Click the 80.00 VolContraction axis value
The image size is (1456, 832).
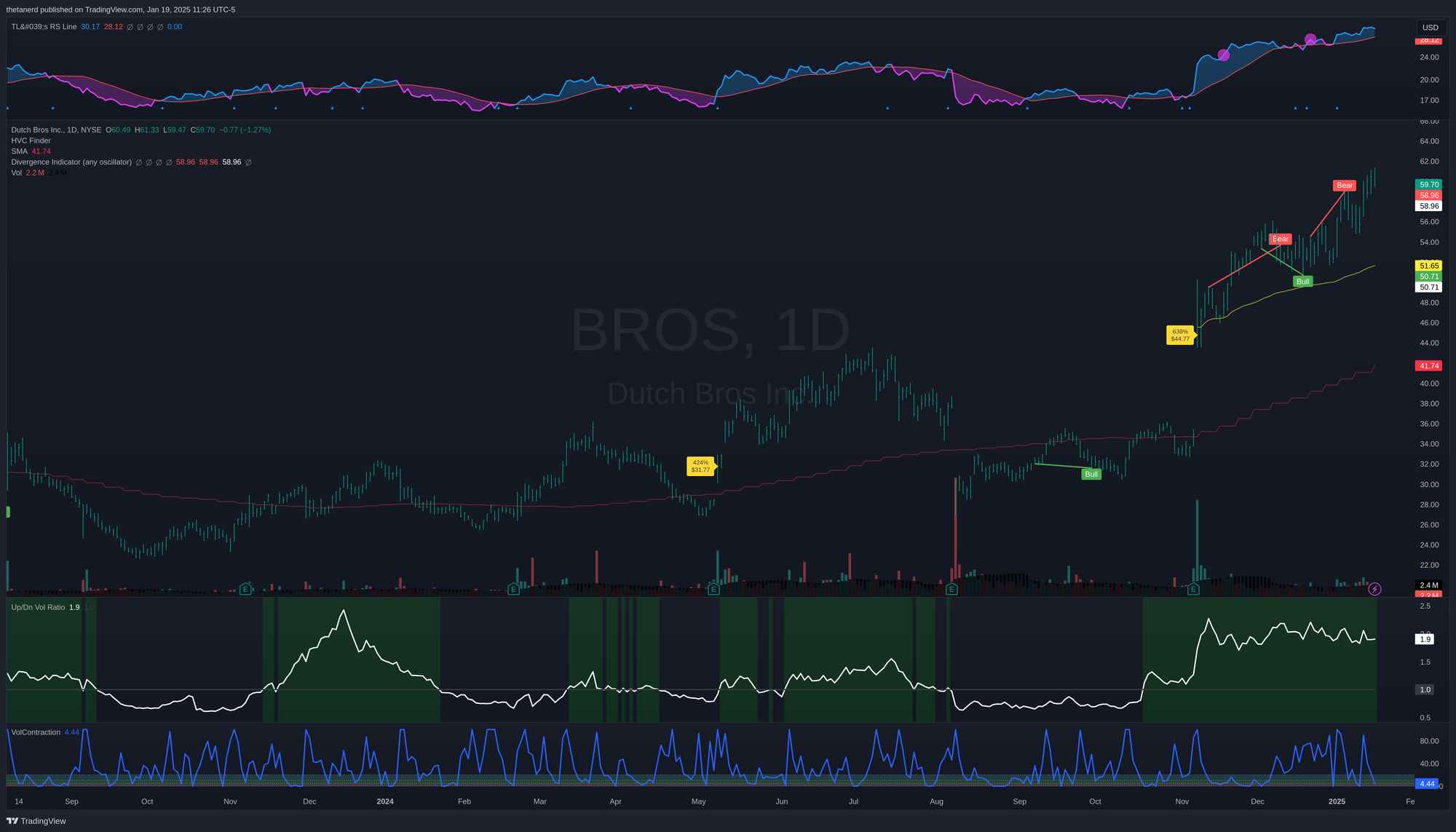tap(1429, 741)
